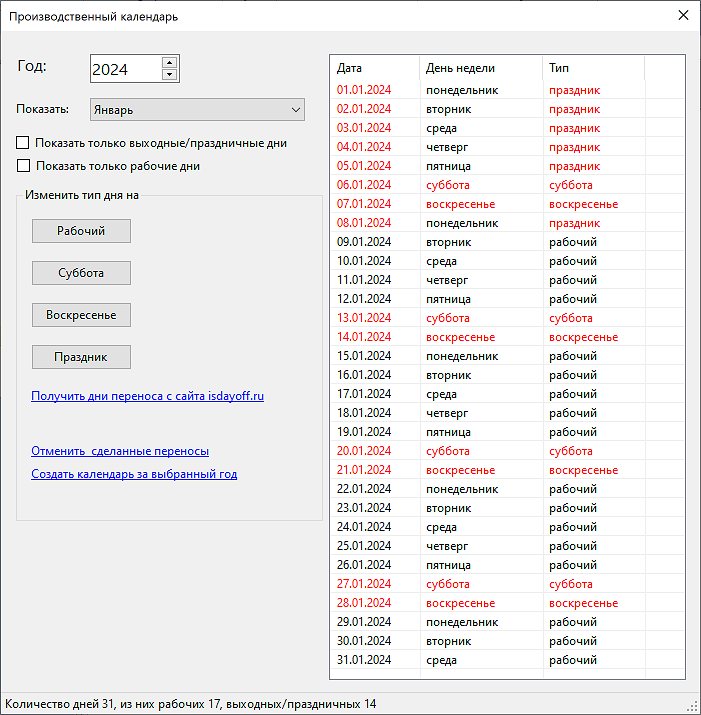Select the 29.01.2024 row
The height and width of the screenshot is (715, 701).
coord(507,622)
